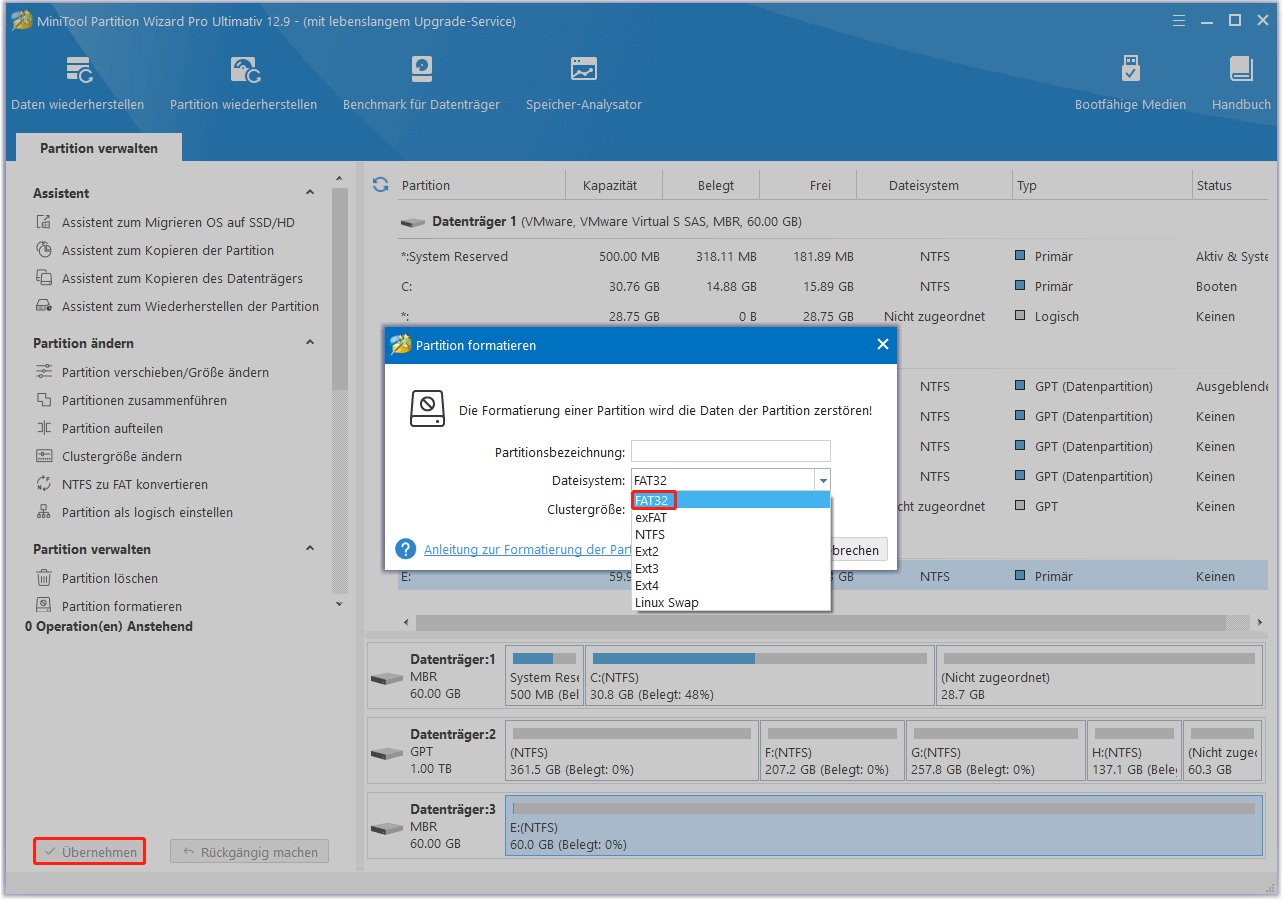Toggle the Dateisystem dropdown arrow
Screen dimensions: 1283x900
[x=822, y=481]
